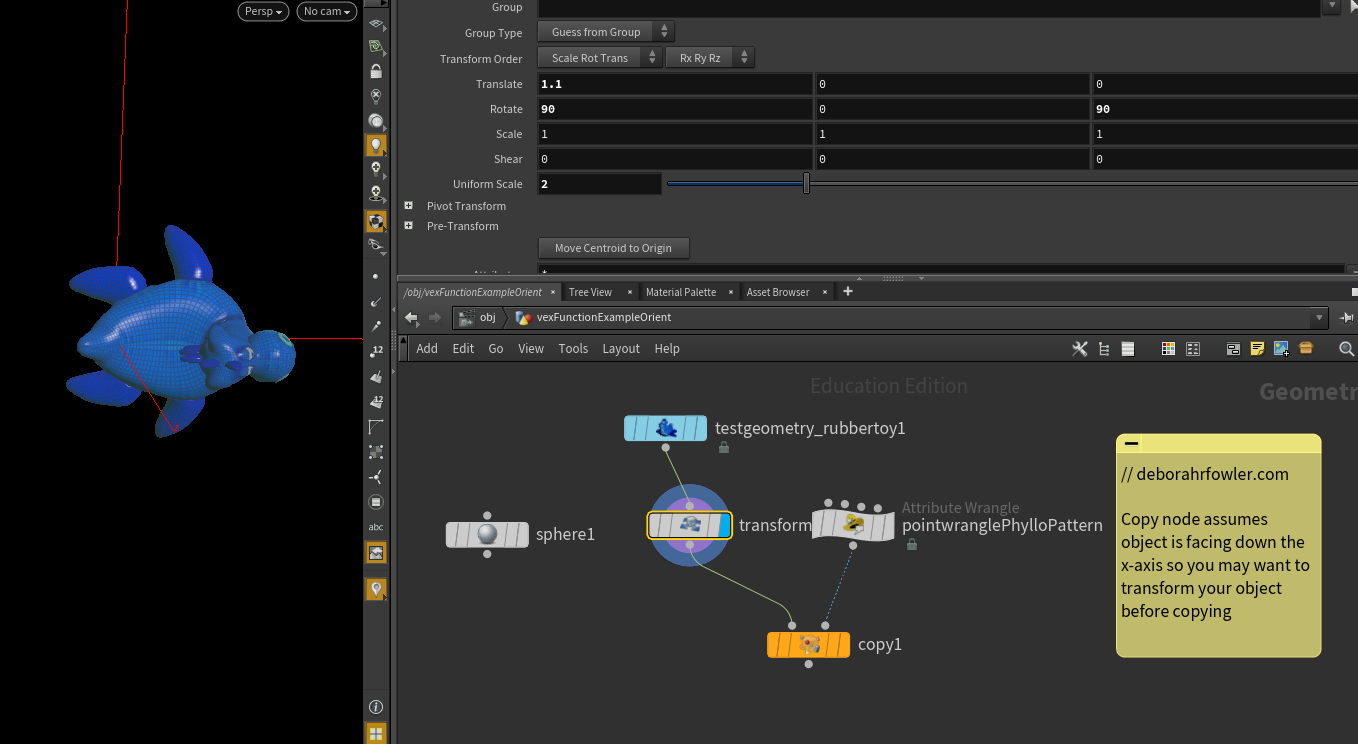
Task: Click the orange copy1 node
Action: coord(808,645)
